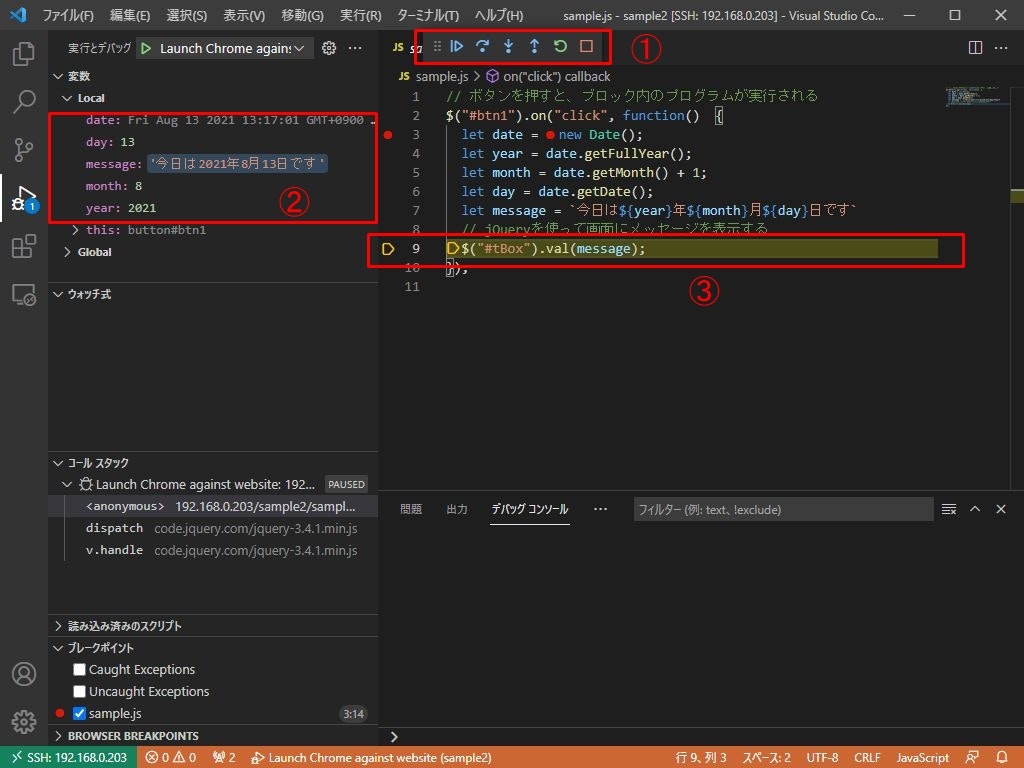Open the Remote Explorer view

point(24,295)
